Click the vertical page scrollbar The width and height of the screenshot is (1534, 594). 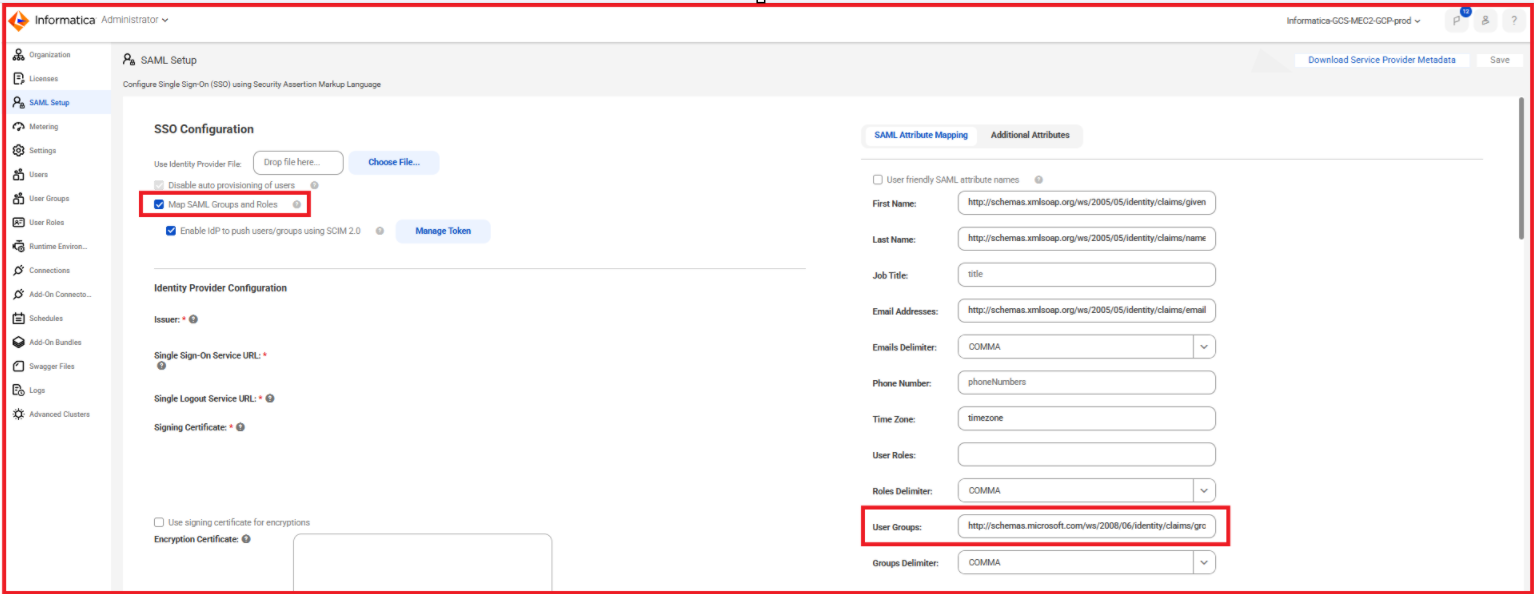click(x=1521, y=168)
